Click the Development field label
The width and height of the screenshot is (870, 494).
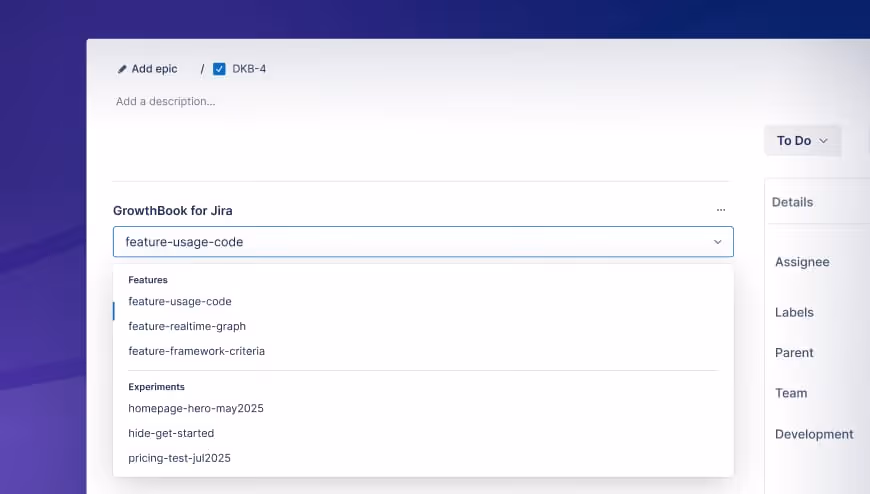tap(814, 434)
